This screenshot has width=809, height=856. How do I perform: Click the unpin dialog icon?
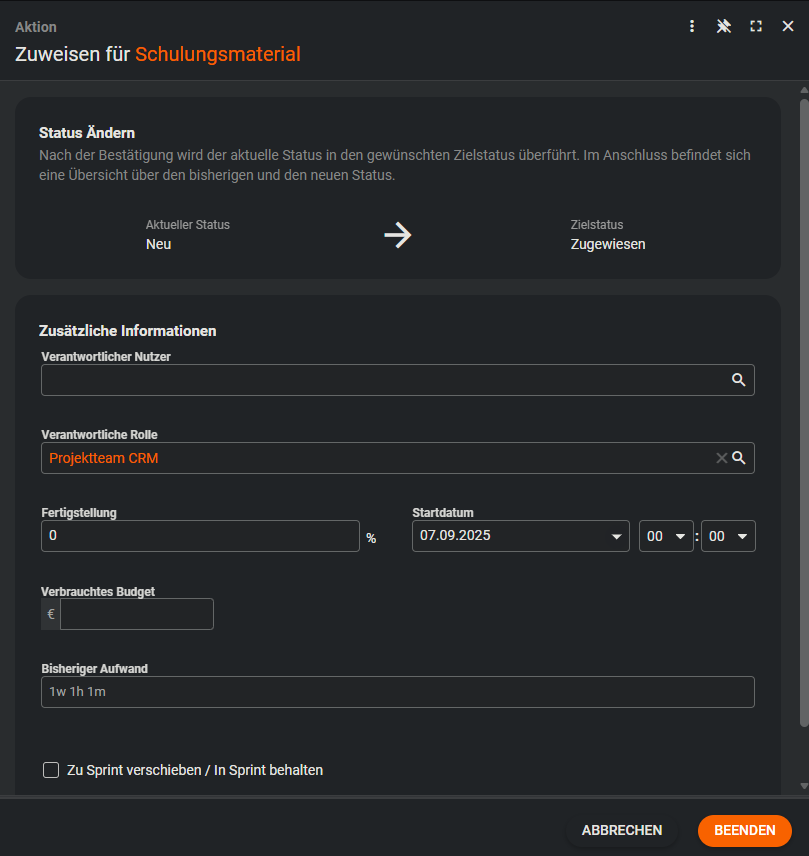[724, 27]
